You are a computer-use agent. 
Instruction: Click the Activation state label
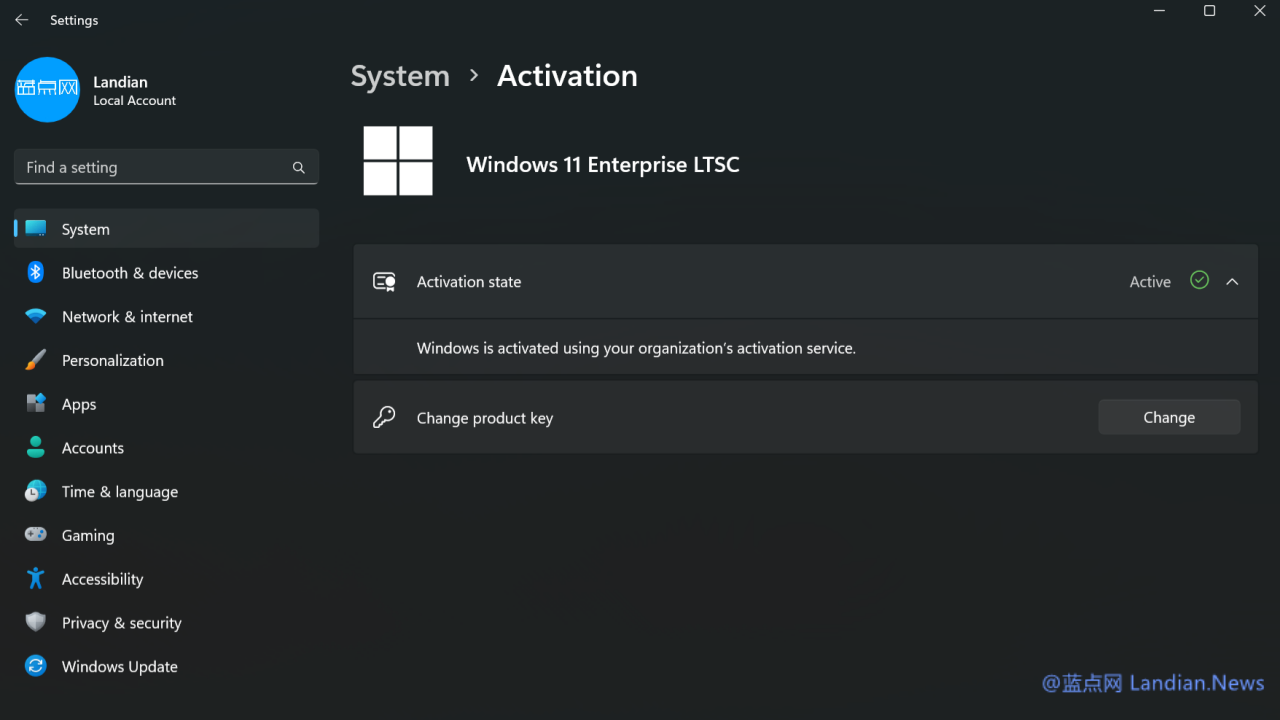click(469, 282)
